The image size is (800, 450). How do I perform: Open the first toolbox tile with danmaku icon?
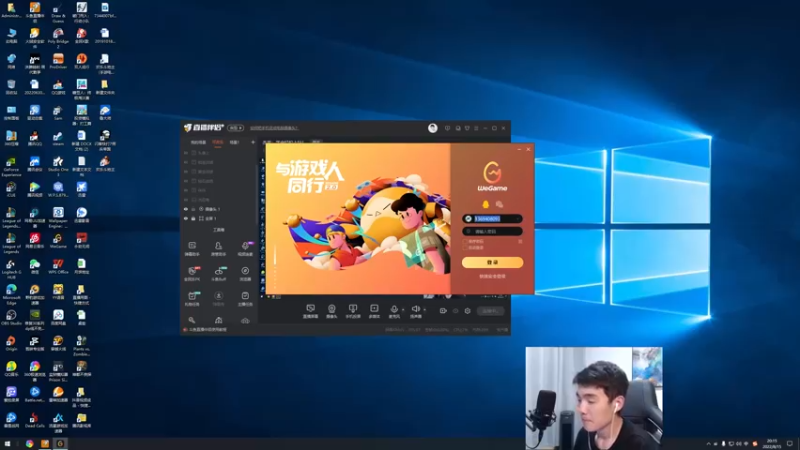point(192,248)
